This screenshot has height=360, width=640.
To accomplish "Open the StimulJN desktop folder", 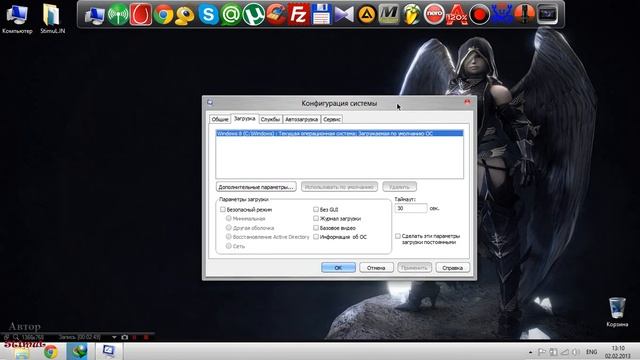I will 52,18.
